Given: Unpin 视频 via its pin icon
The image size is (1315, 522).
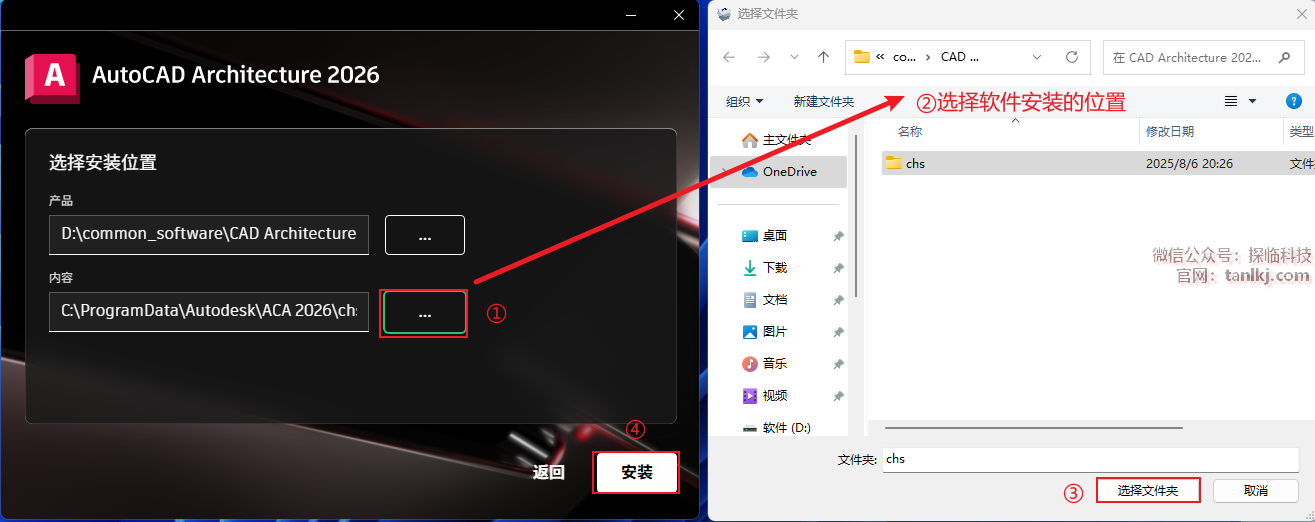Looking at the screenshot, I should (x=838, y=396).
